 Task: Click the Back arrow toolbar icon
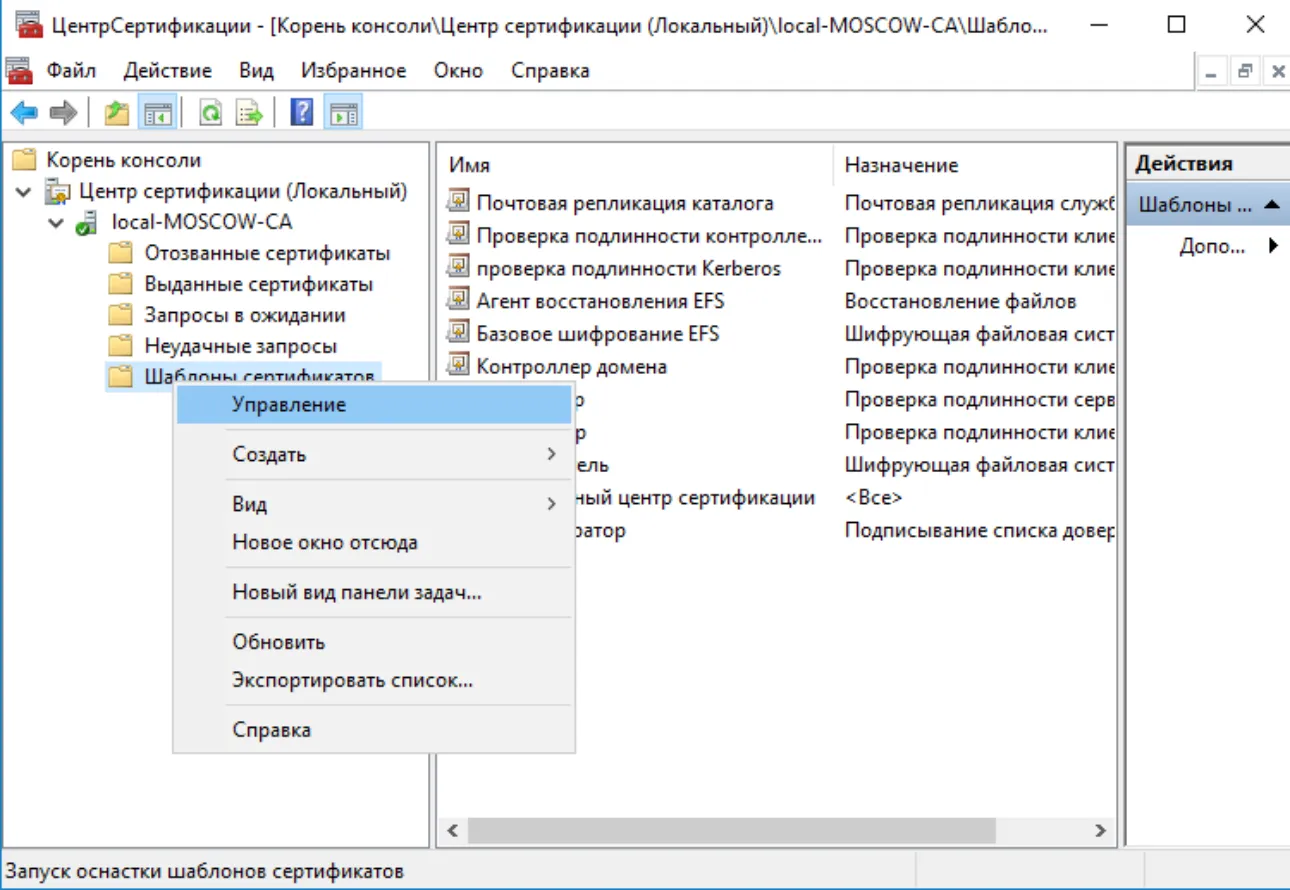point(24,113)
